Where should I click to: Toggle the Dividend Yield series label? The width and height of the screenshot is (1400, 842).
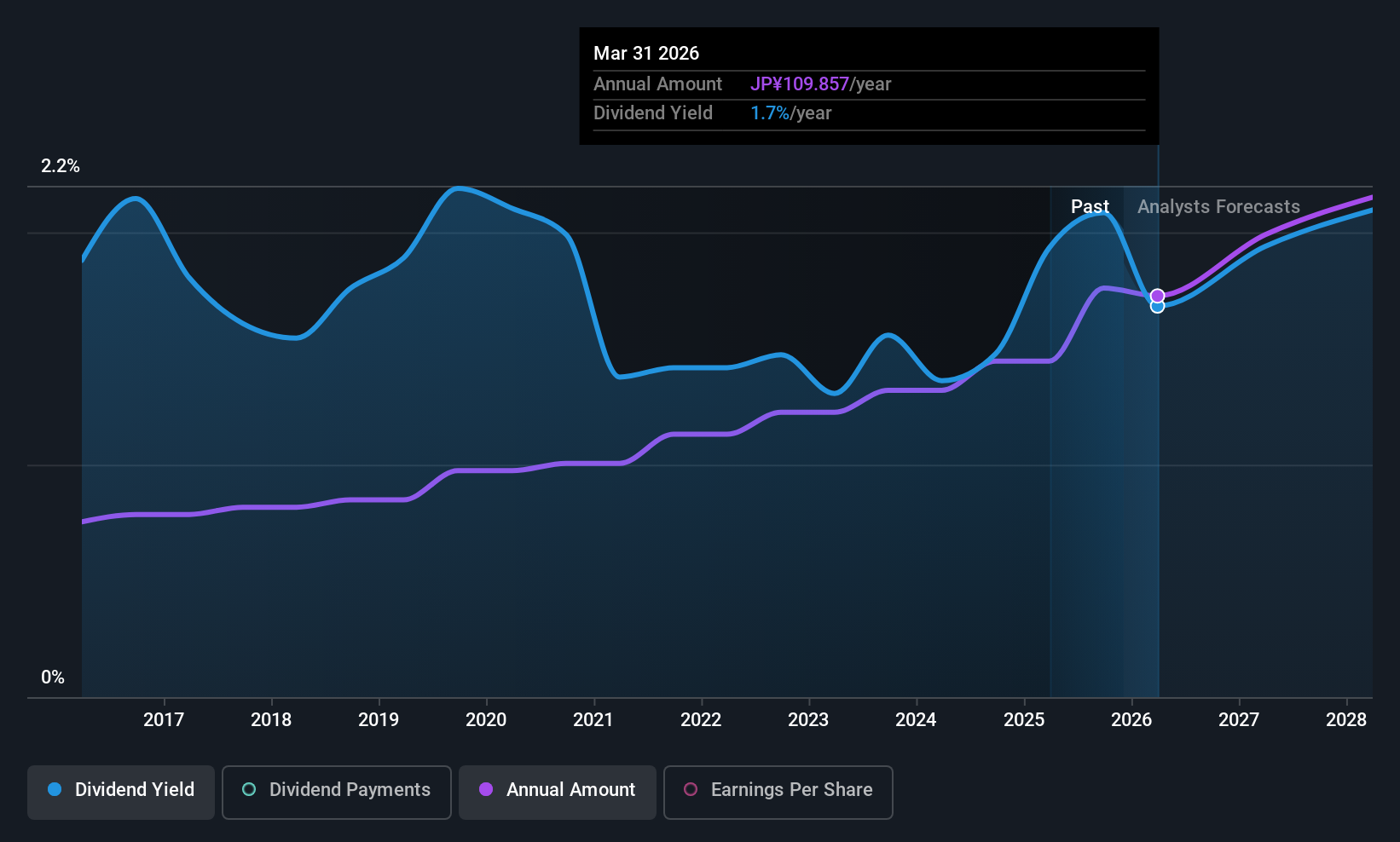pos(135,790)
